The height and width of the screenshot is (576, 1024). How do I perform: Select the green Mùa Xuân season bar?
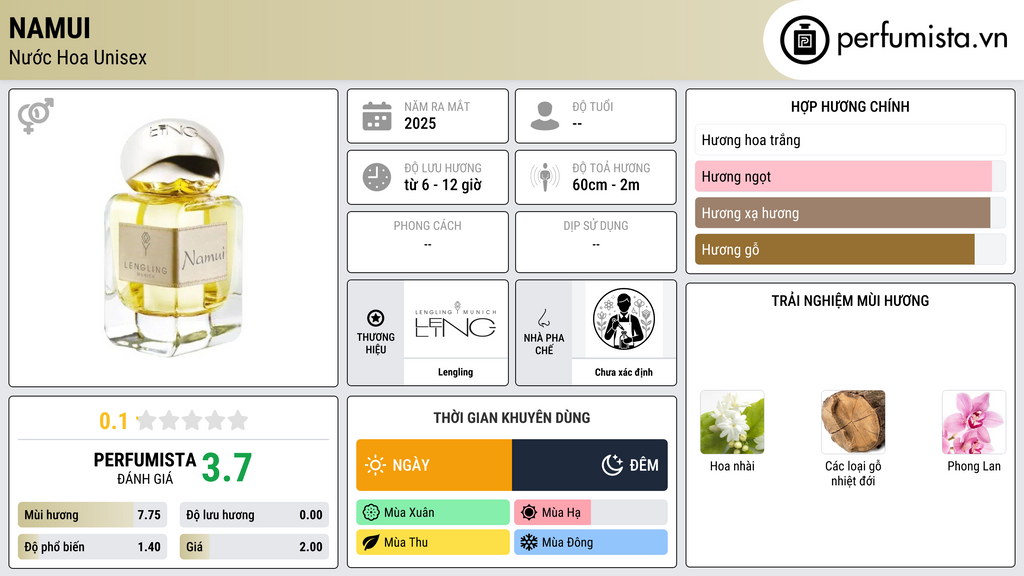[x=433, y=513]
